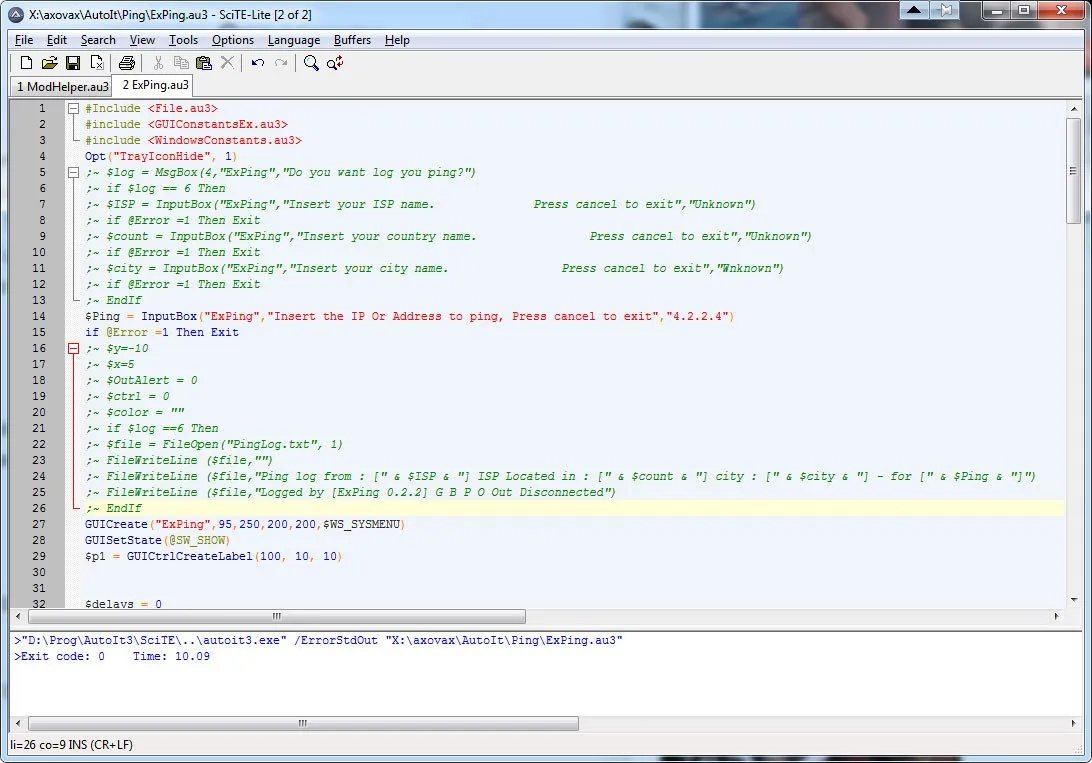Click the #Include <File.au3> line
Screen dimensions: 1092x763
pyautogui.click(x=151, y=109)
